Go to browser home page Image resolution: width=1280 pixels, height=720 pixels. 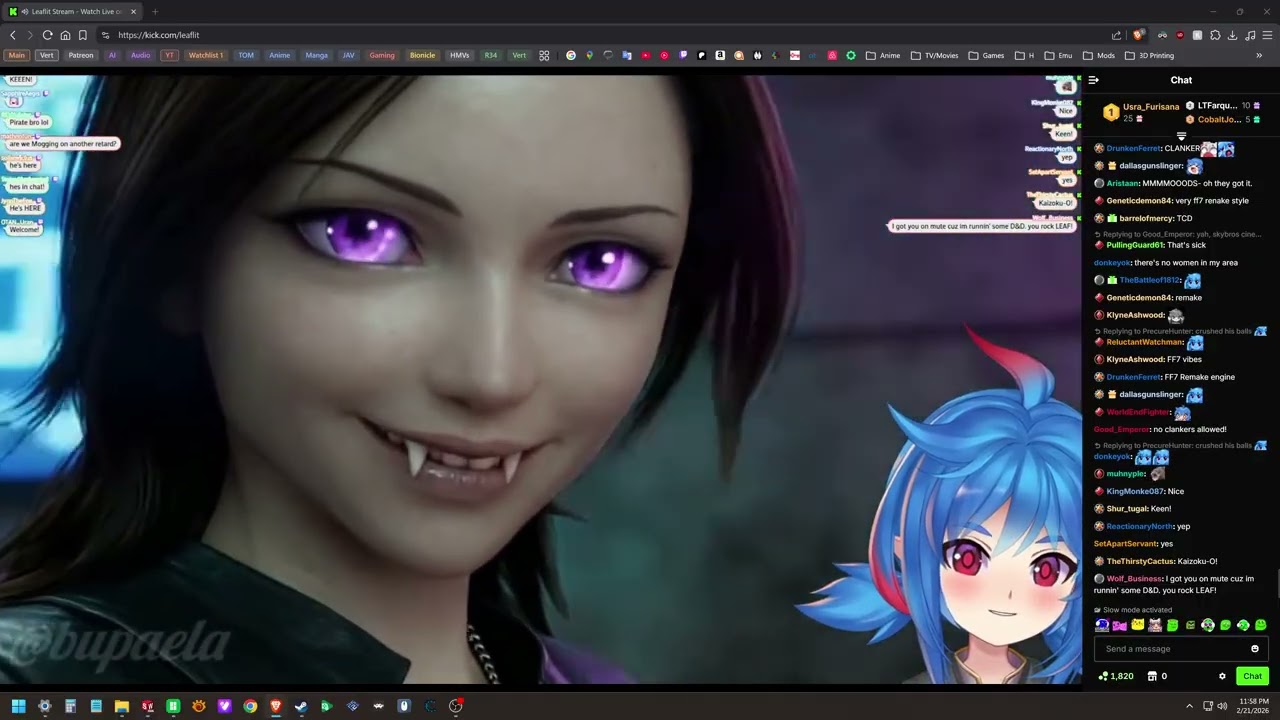point(65,35)
